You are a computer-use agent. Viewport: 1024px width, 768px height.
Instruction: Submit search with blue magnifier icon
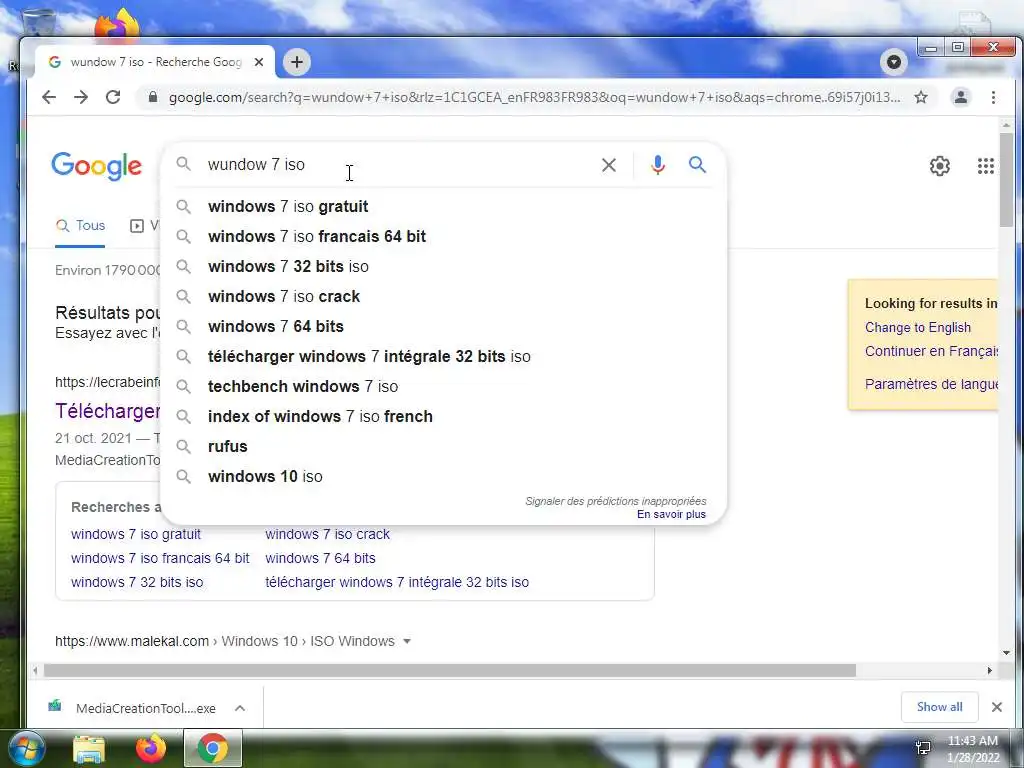pos(697,165)
